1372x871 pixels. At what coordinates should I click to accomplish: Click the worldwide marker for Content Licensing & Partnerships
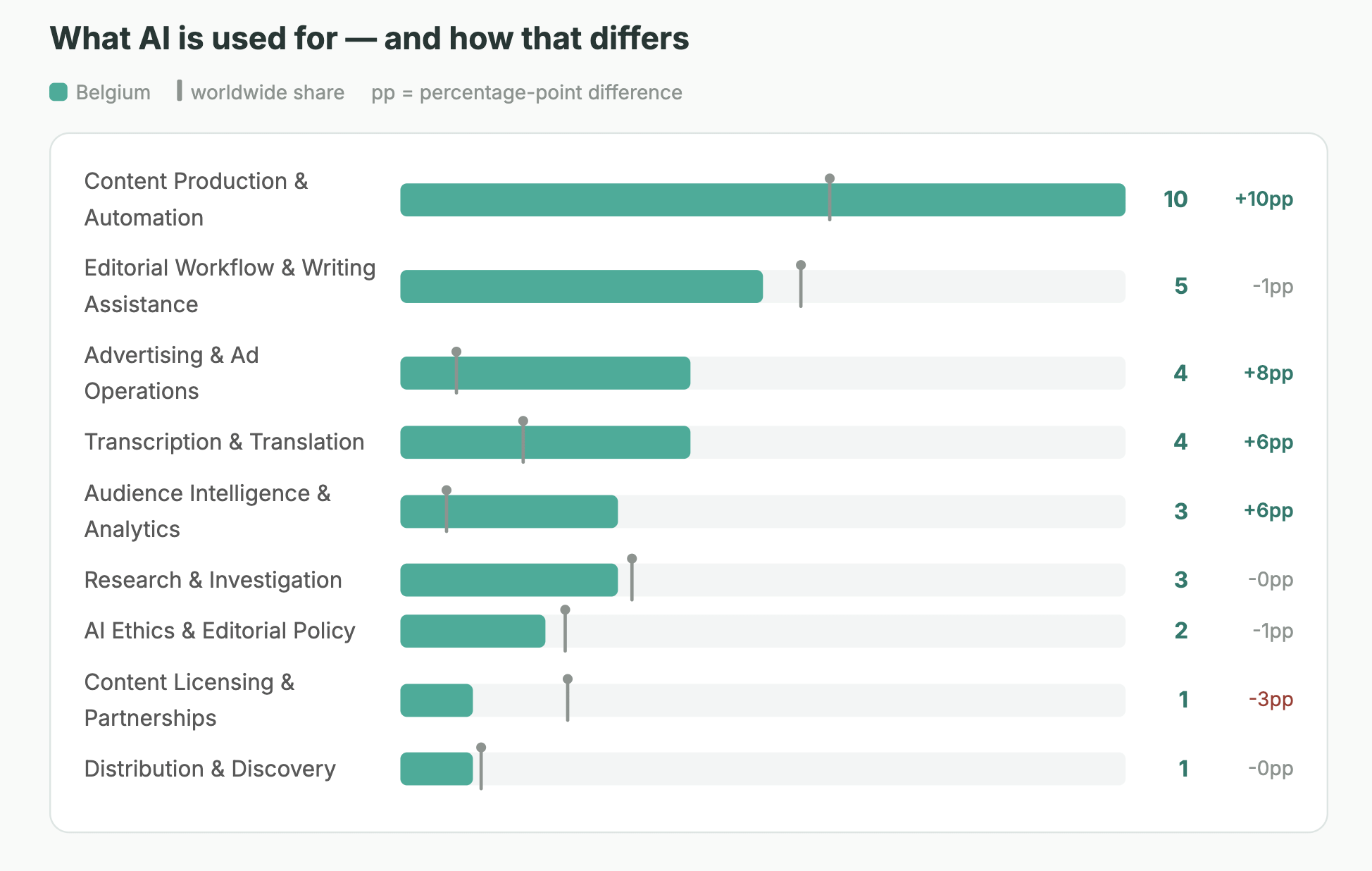[x=568, y=698]
